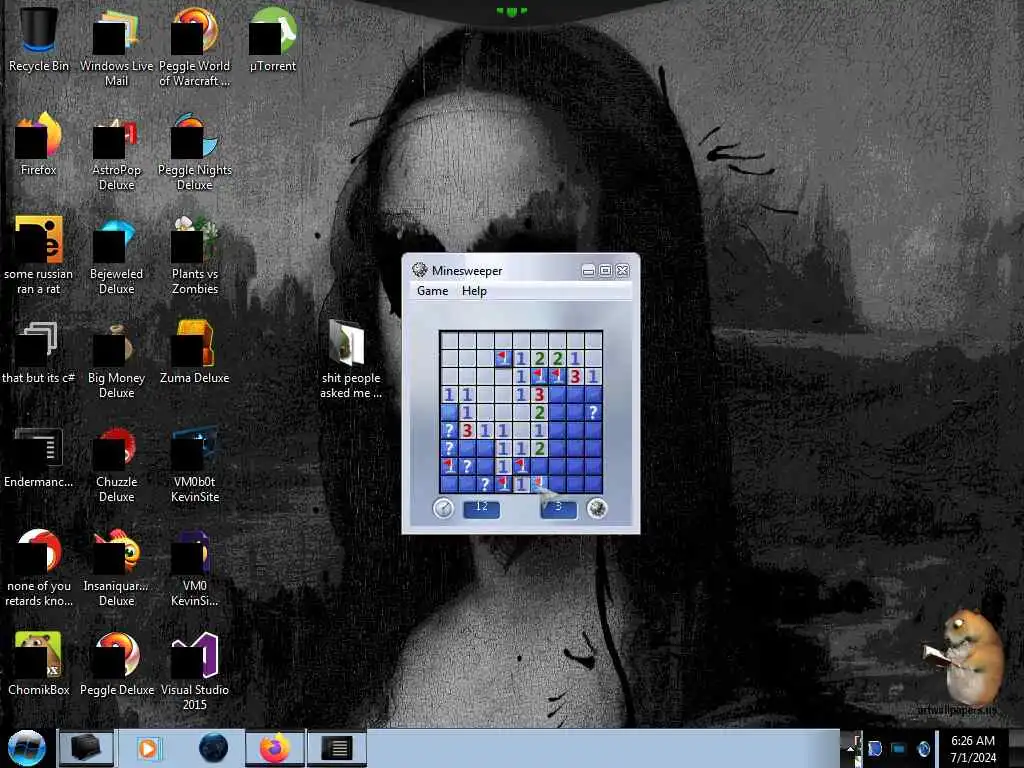The width and height of the screenshot is (1024, 768).
Task: Select the 'that but its c#' icon
Action: click(x=38, y=352)
